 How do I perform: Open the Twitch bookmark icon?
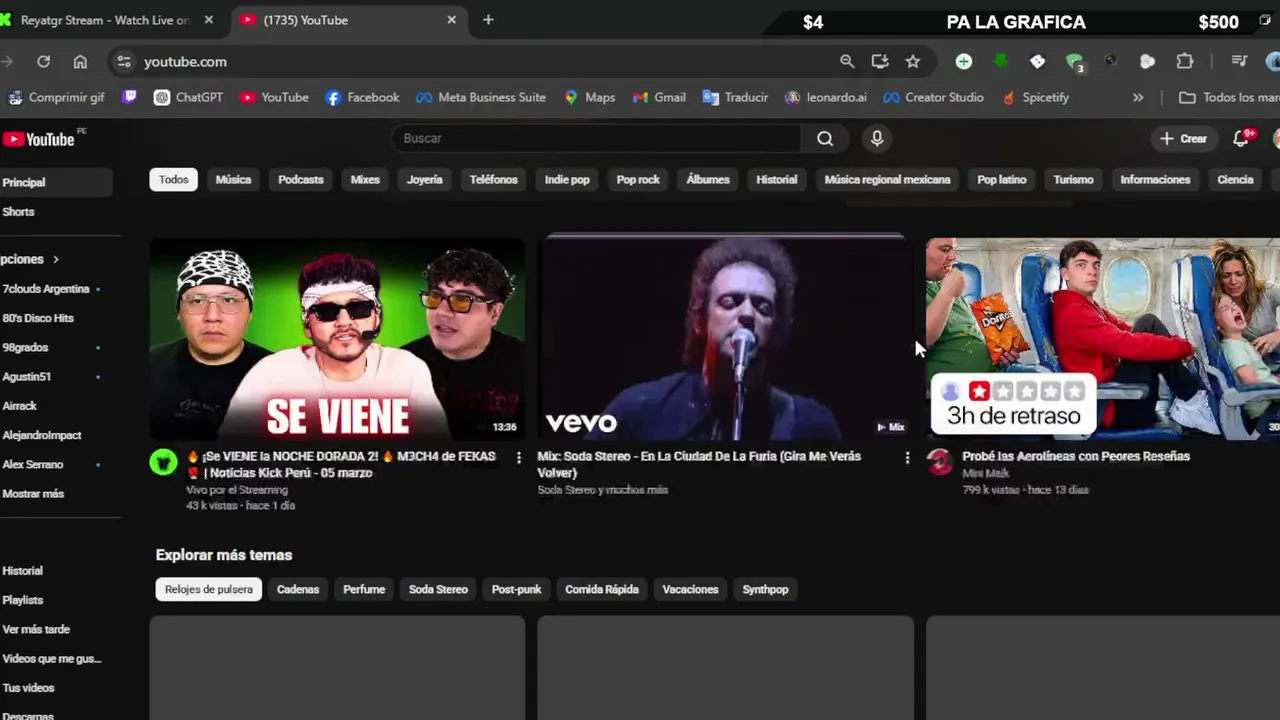tap(129, 98)
